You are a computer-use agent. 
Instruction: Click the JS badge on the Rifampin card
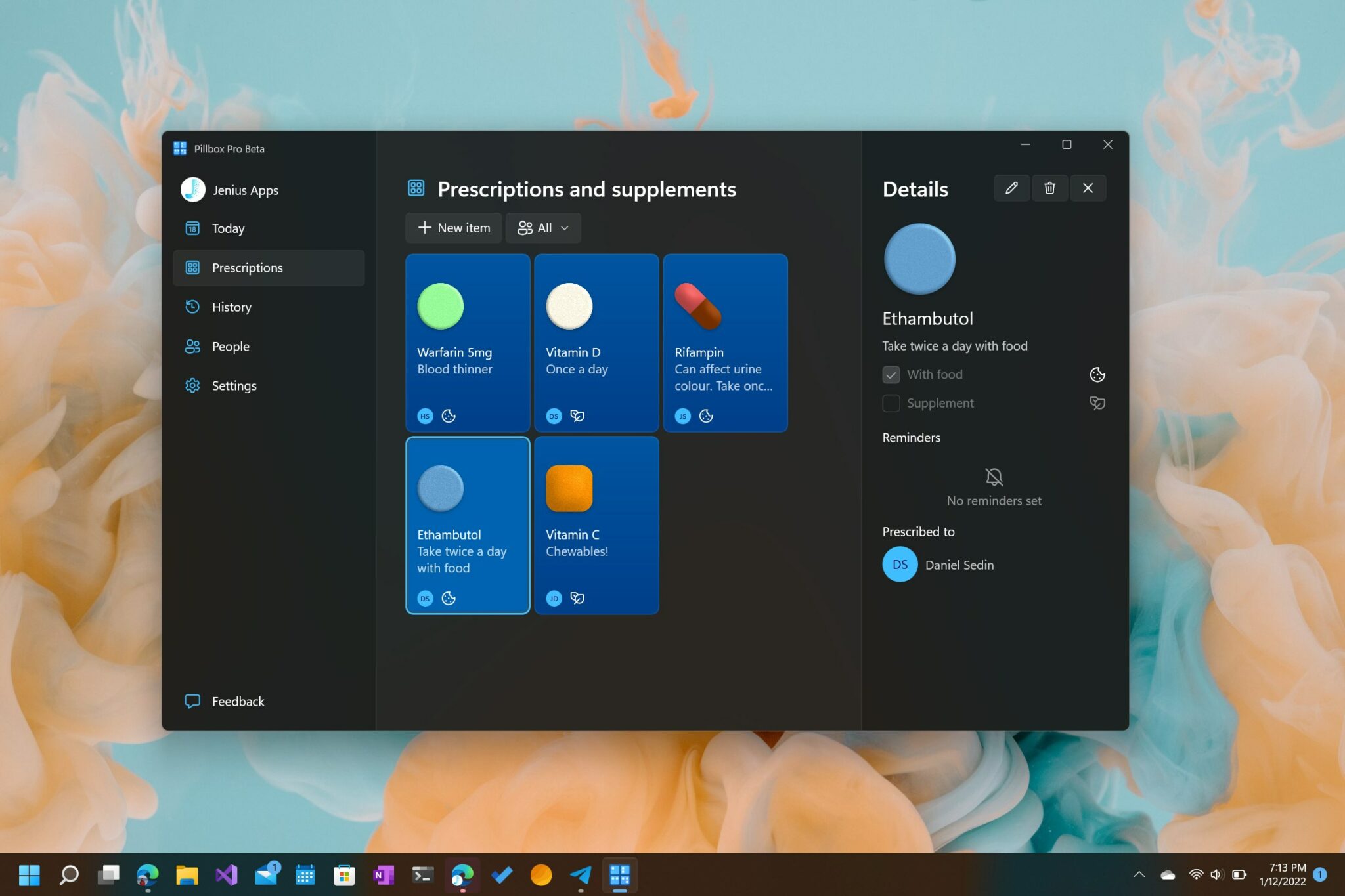(x=682, y=416)
